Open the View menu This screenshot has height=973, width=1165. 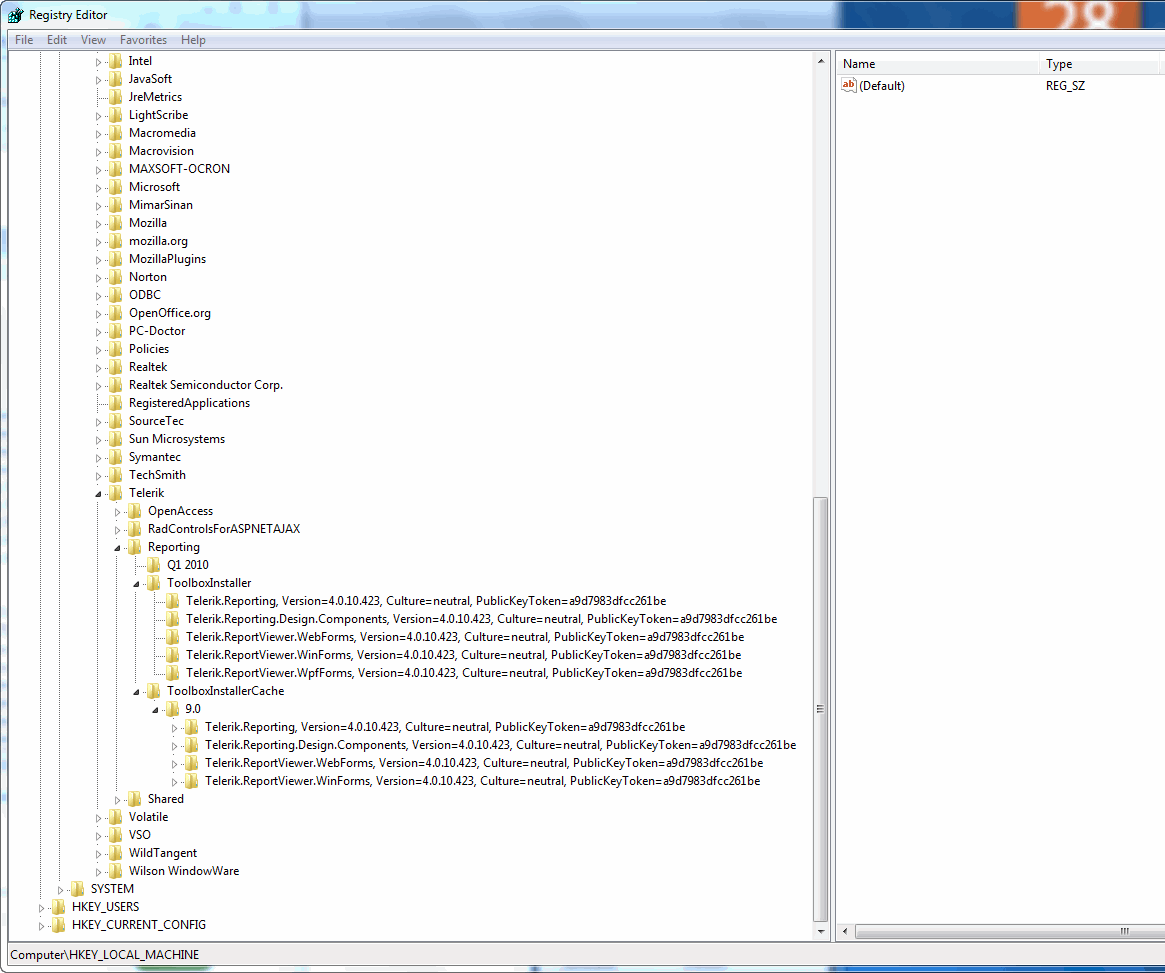click(93, 40)
